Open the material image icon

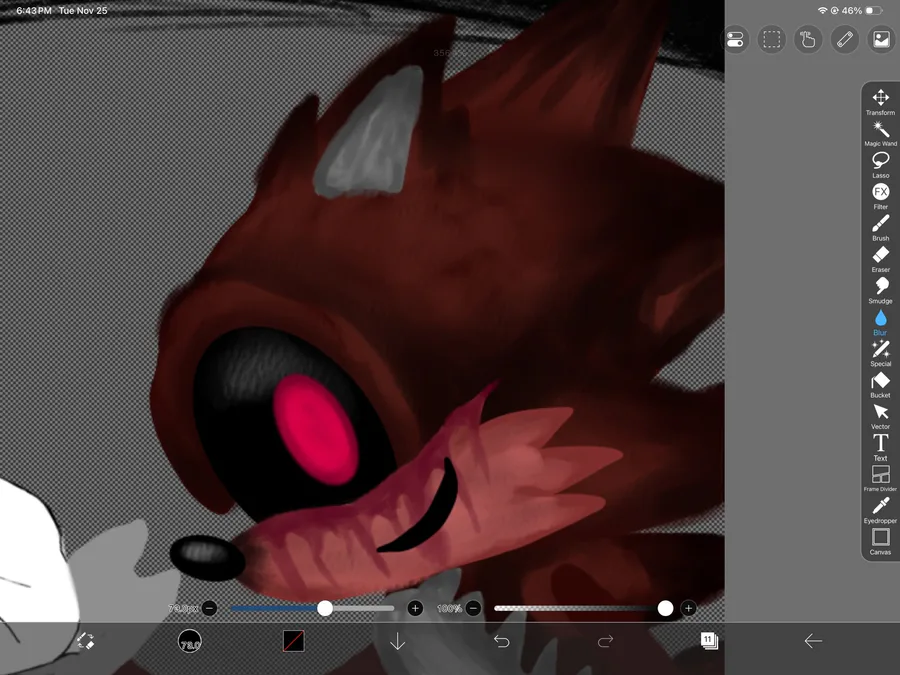(x=882, y=39)
